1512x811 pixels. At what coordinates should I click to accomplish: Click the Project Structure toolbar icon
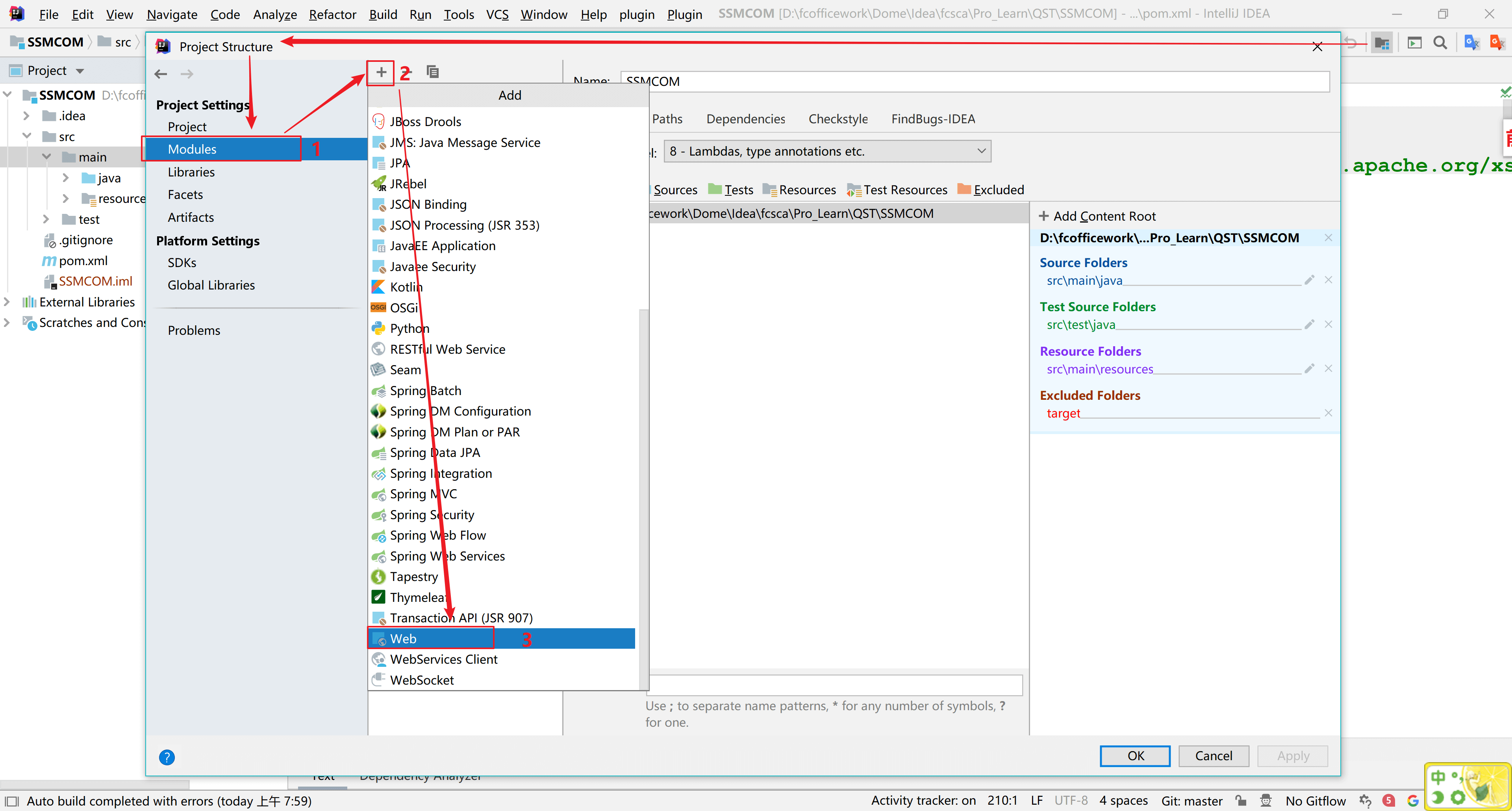[1382, 42]
